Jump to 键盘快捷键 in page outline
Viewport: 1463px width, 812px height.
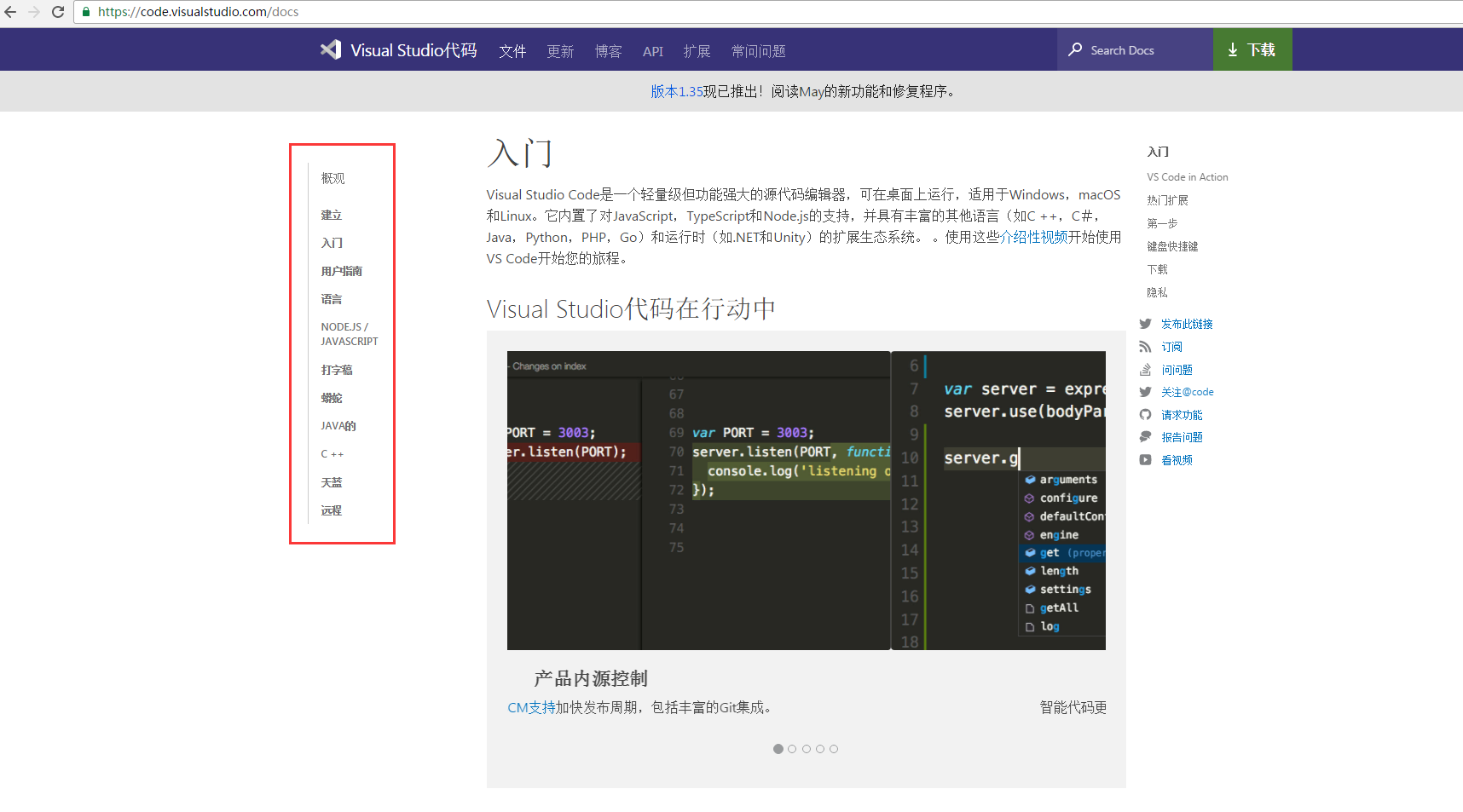(1172, 246)
